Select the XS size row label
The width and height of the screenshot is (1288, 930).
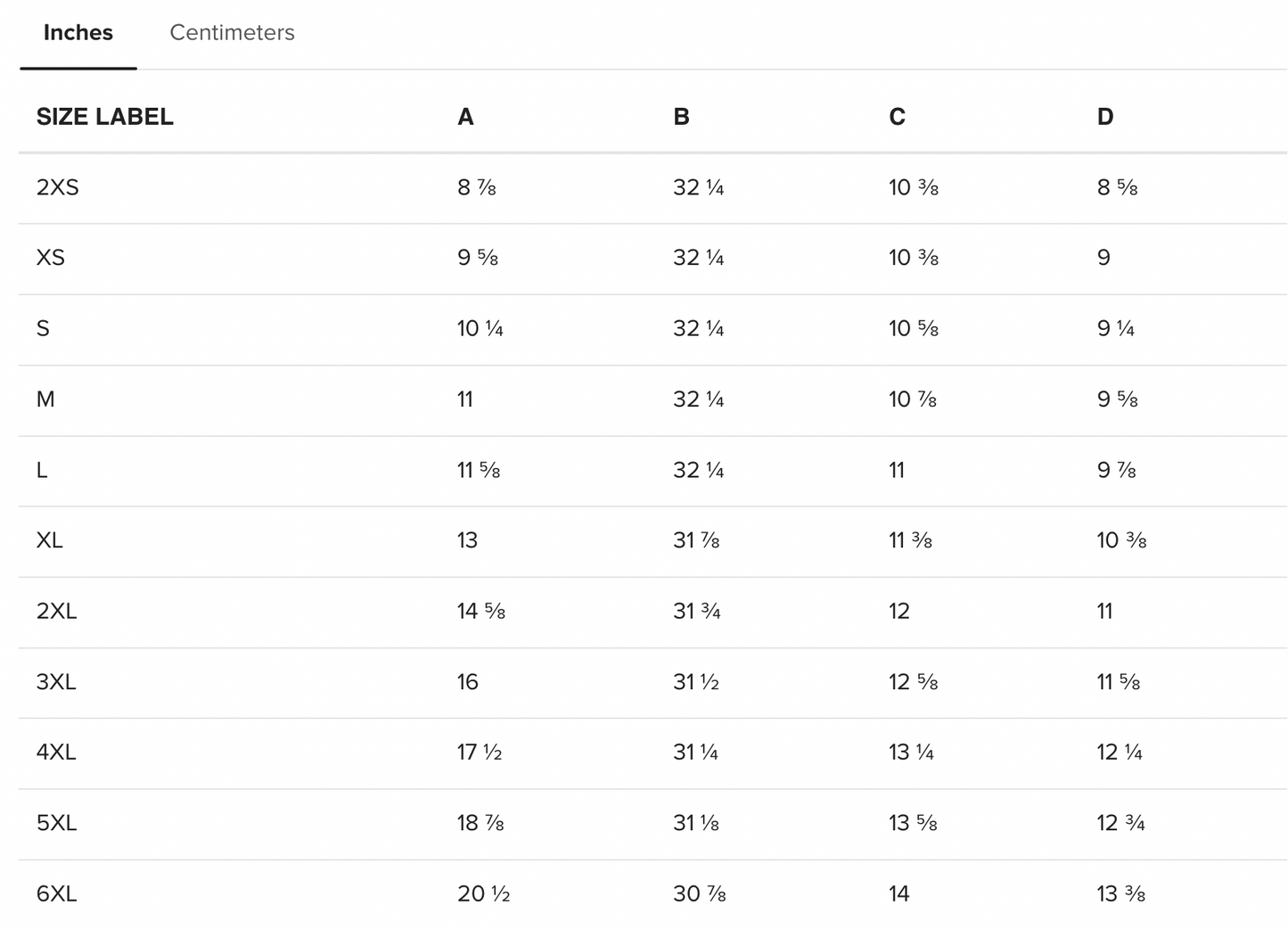50,258
